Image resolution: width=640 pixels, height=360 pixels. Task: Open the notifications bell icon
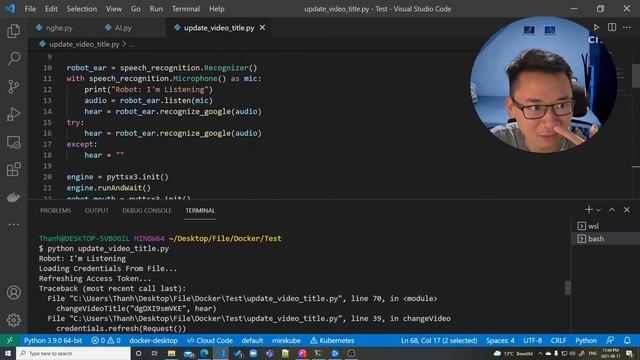(627, 340)
